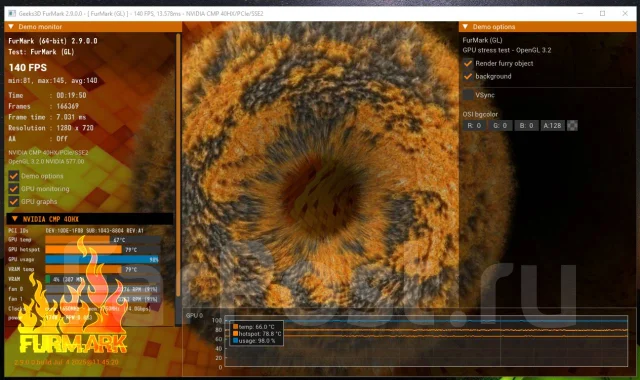This screenshot has height=380, width=640.
Task: Click the Demo monitor vertical scrollbar
Action: 178,165
